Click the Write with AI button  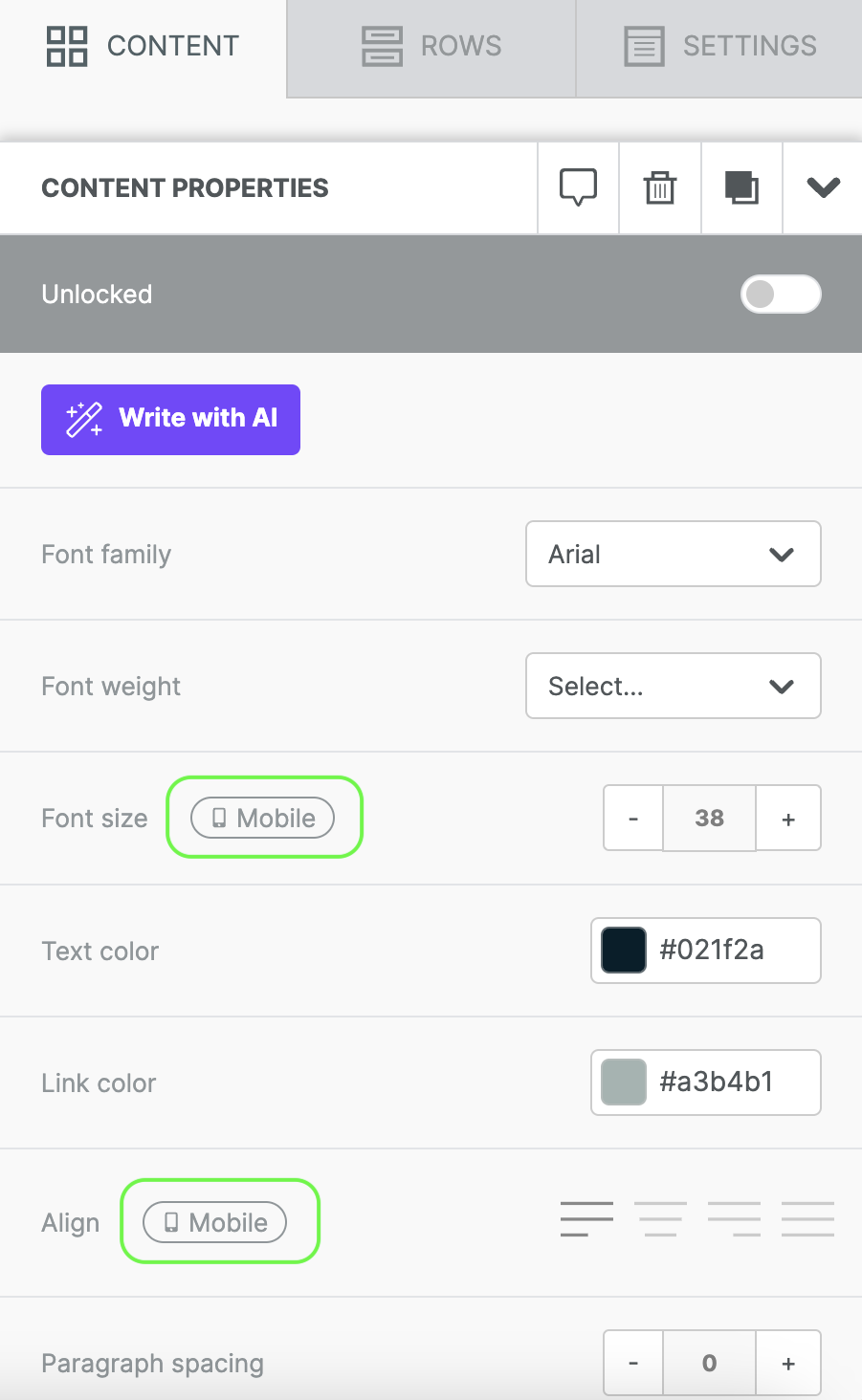pyautogui.click(x=170, y=420)
